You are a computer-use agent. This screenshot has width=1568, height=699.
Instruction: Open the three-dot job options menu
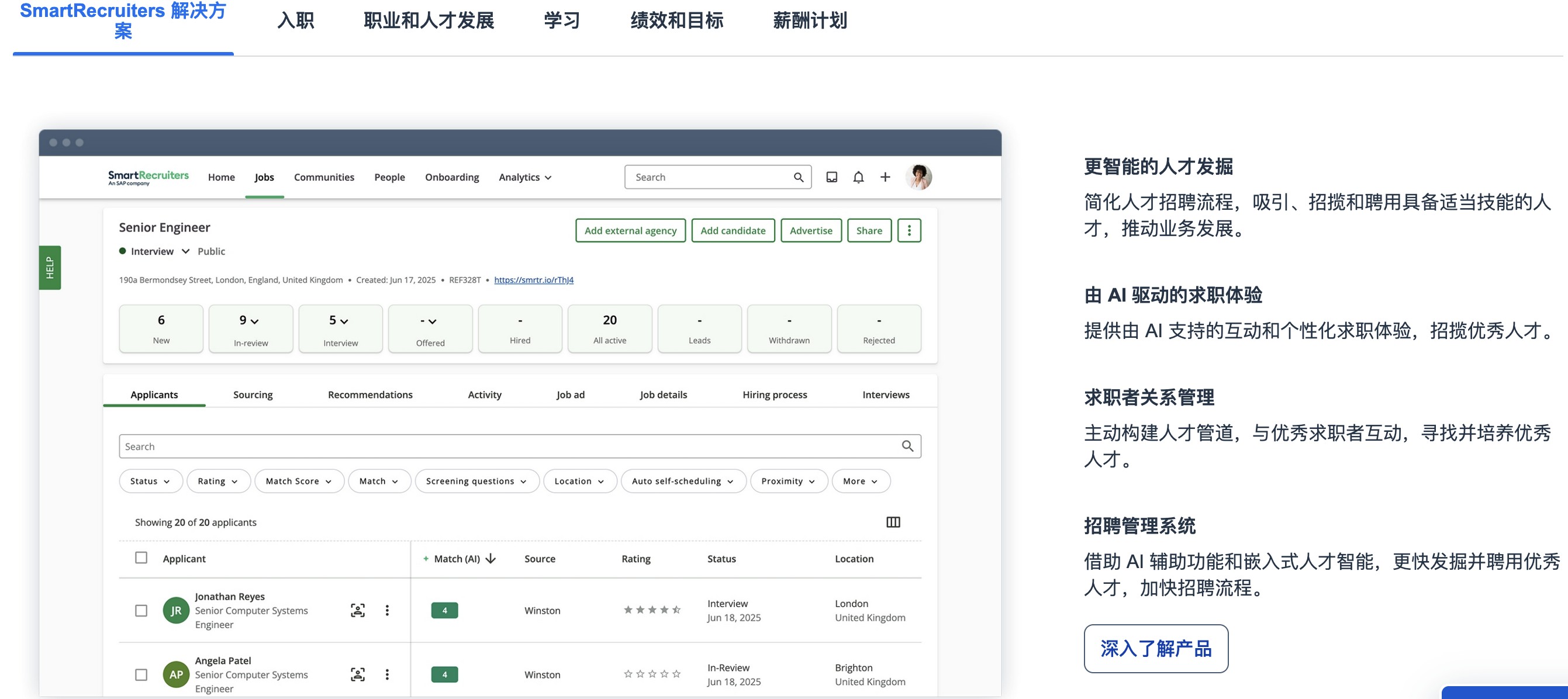click(909, 231)
